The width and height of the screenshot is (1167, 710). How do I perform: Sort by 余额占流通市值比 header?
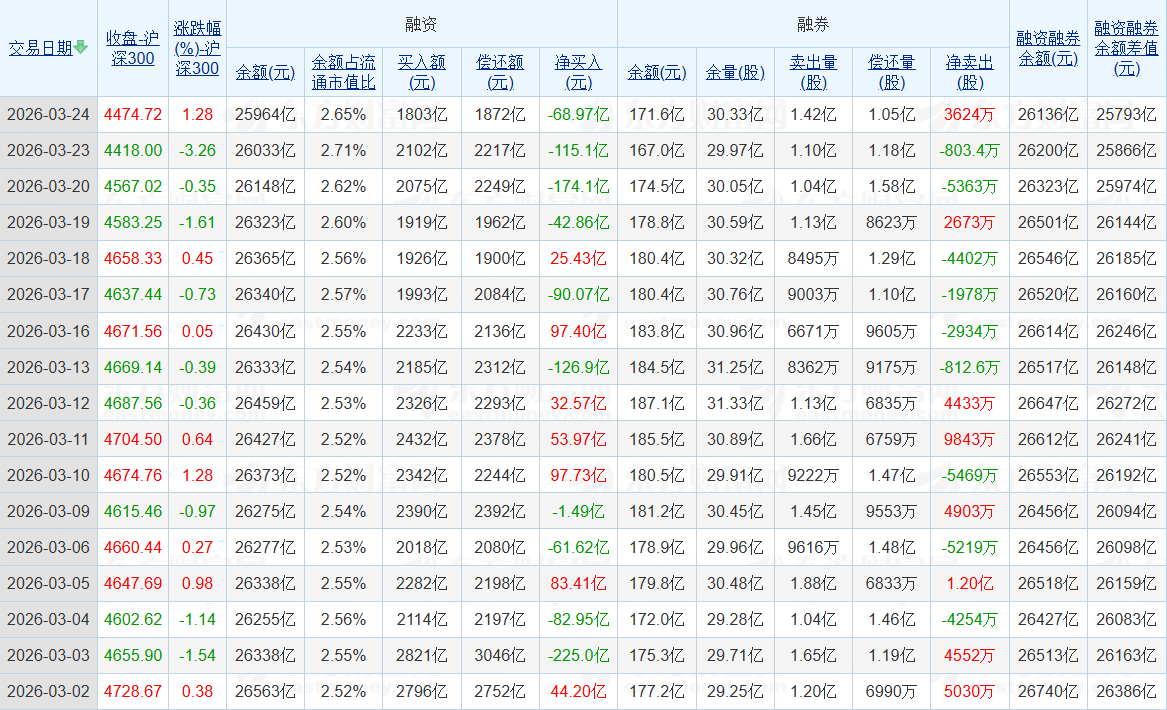[x=343, y=72]
